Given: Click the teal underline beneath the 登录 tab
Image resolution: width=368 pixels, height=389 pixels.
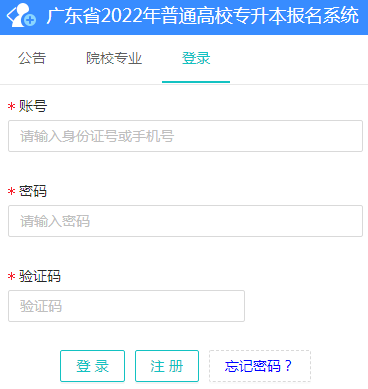Looking at the screenshot, I should 196,81.
